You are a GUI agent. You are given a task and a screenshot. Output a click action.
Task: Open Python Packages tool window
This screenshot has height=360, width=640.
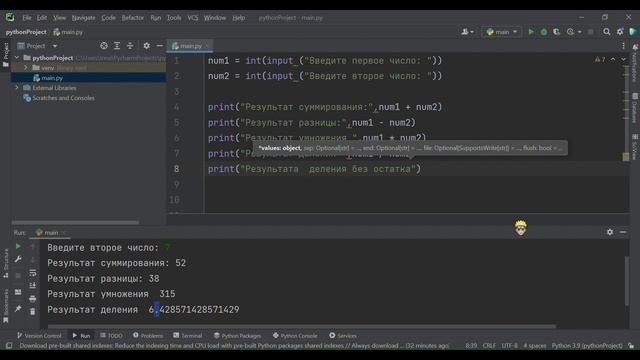point(238,336)
